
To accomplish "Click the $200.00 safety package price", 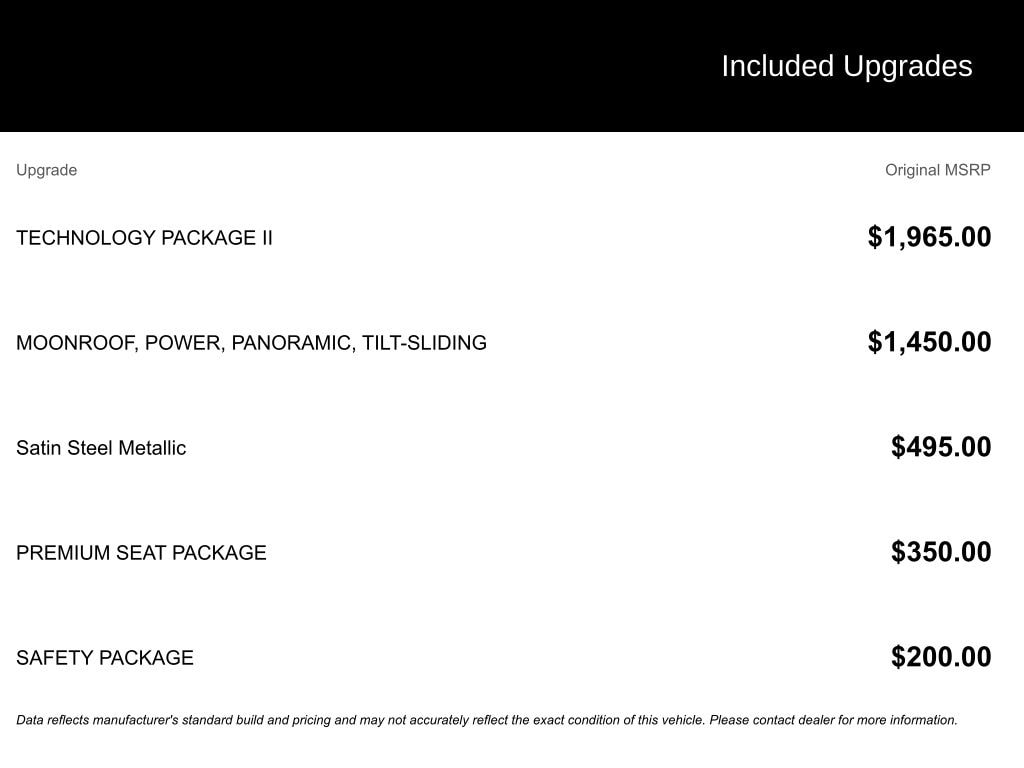I will tap(941, 657).
